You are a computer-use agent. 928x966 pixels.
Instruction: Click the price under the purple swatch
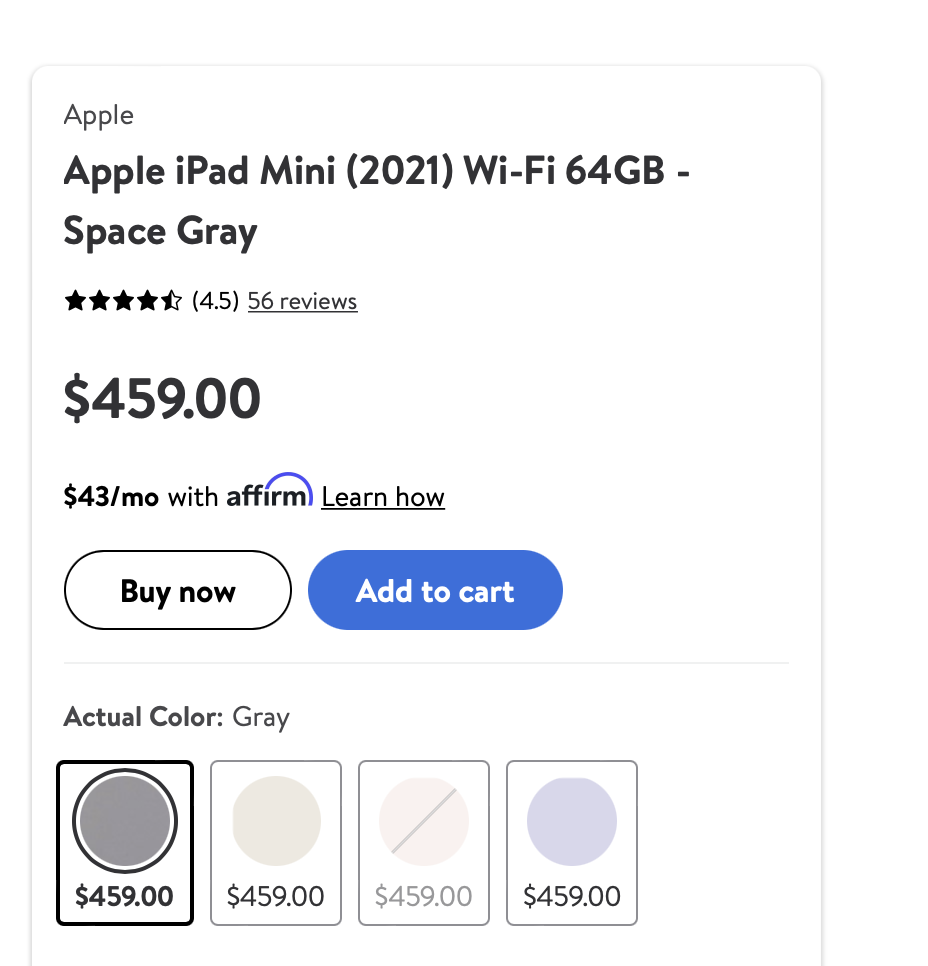(572, 896)
